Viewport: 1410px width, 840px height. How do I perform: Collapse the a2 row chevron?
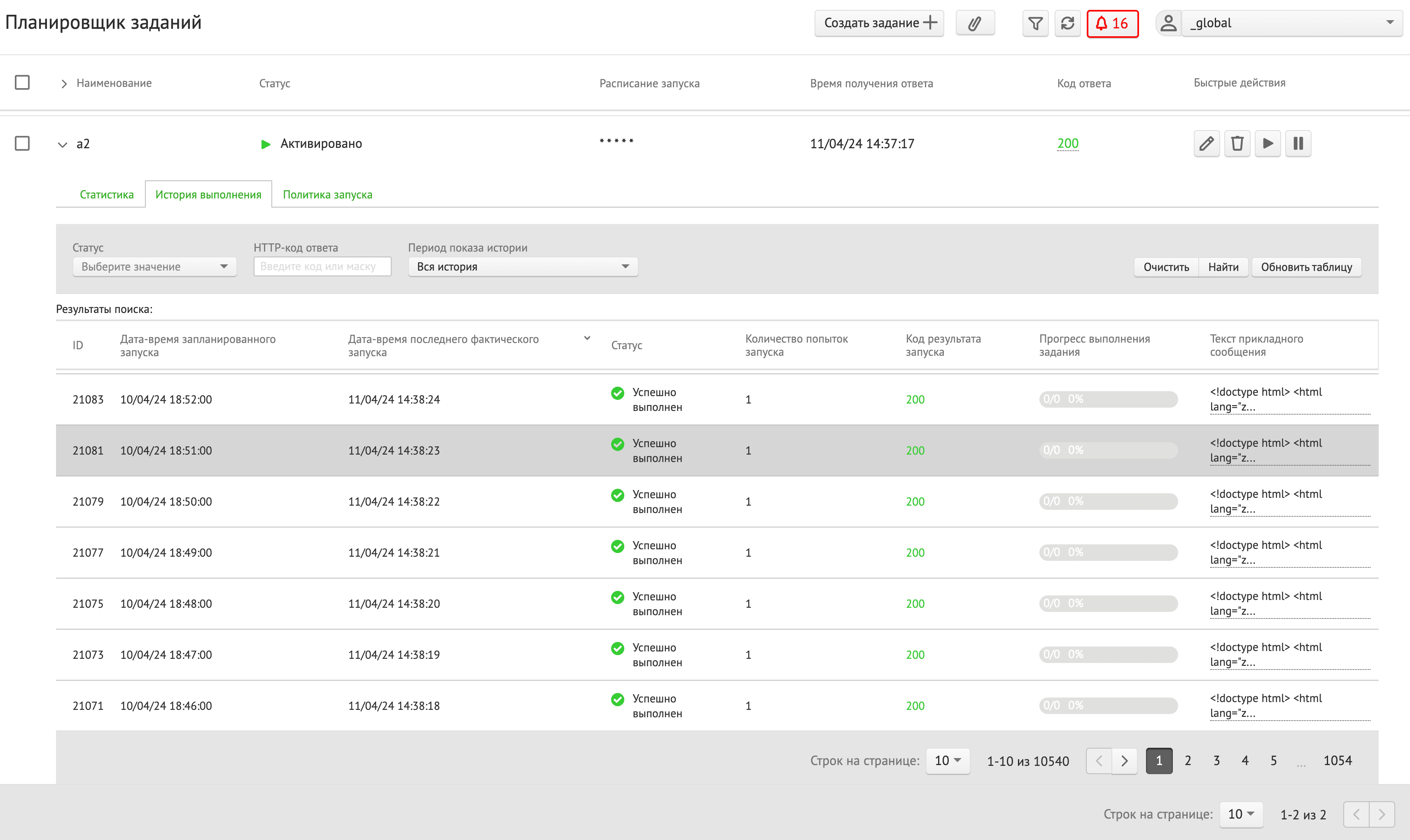pyautogui.click(x=62, y=145)
